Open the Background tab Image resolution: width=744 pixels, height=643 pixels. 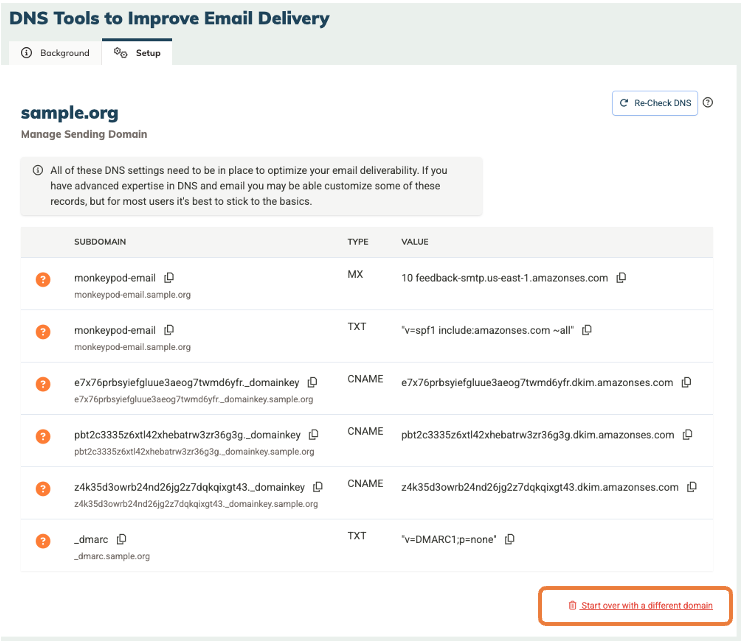click(55, 53)
